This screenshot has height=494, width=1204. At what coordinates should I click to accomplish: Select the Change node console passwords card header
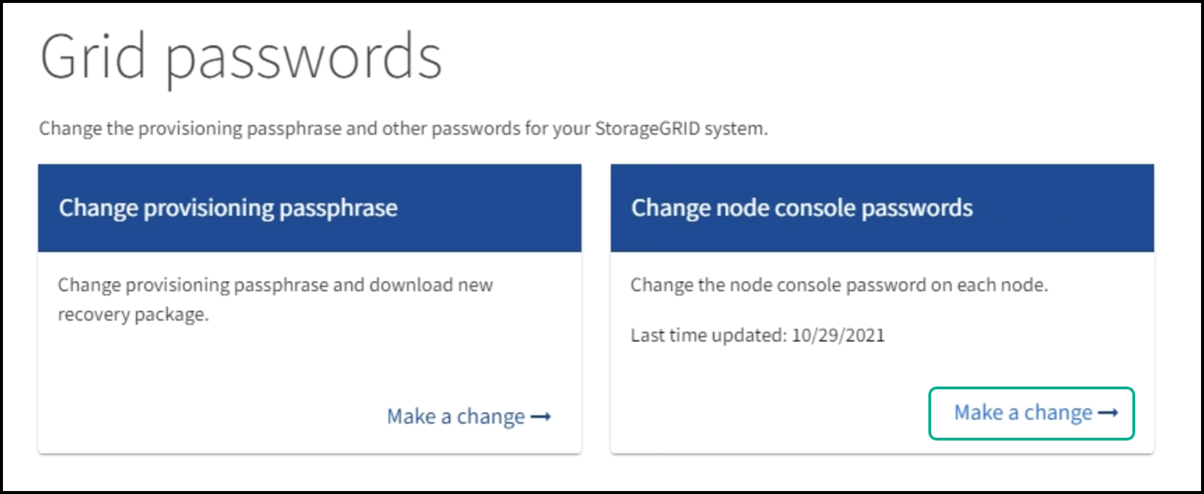click(801, 208)
